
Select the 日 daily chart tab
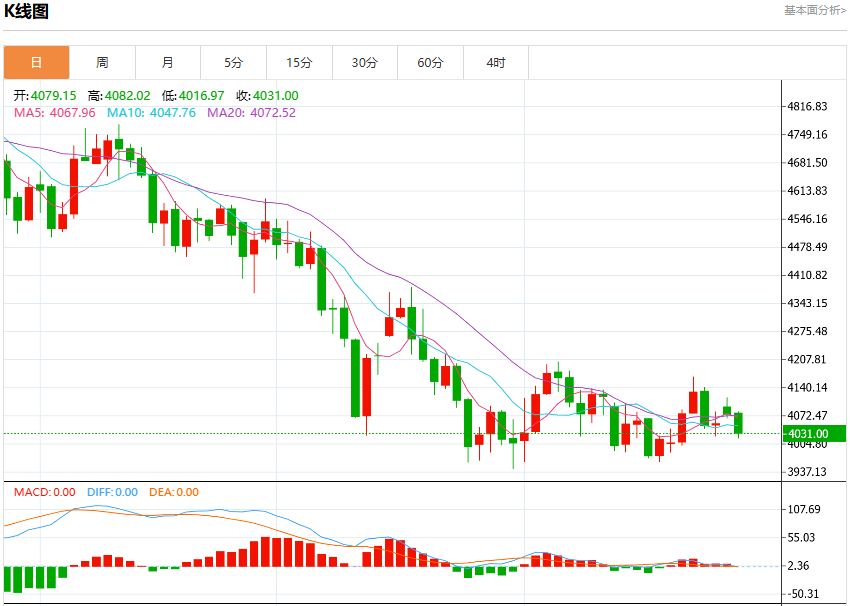coord(36,62)
